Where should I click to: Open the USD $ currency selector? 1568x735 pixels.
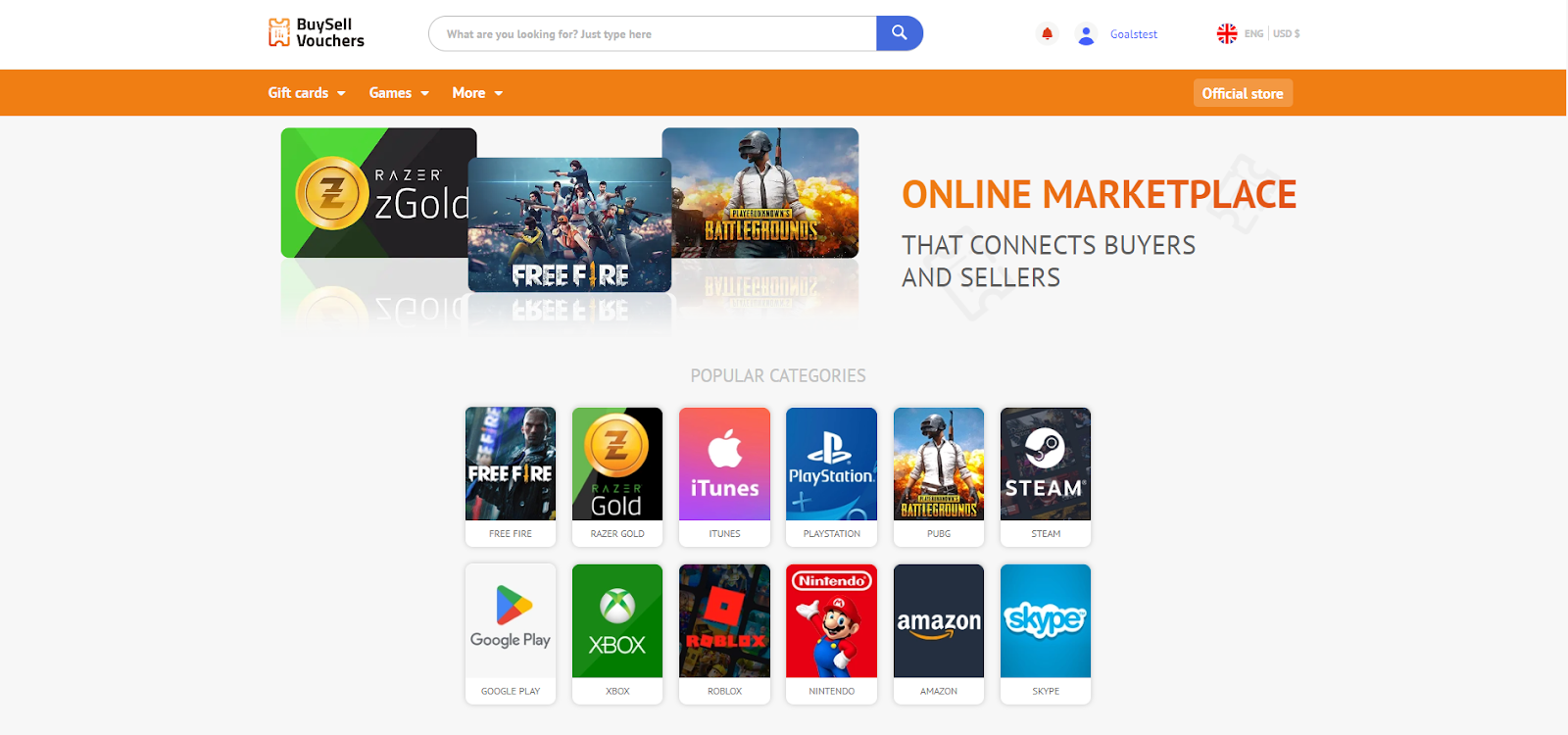[x=1286, y=33]
